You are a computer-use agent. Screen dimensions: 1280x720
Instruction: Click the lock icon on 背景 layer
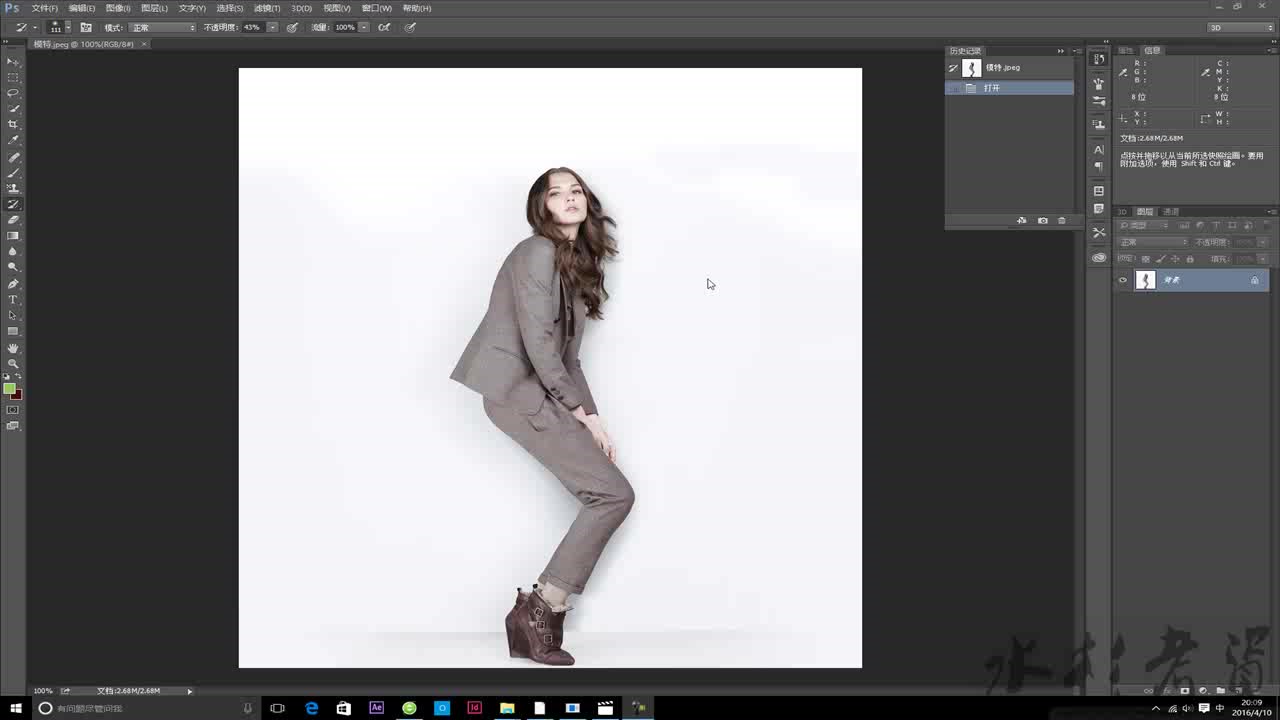(x=1255, y=281)
